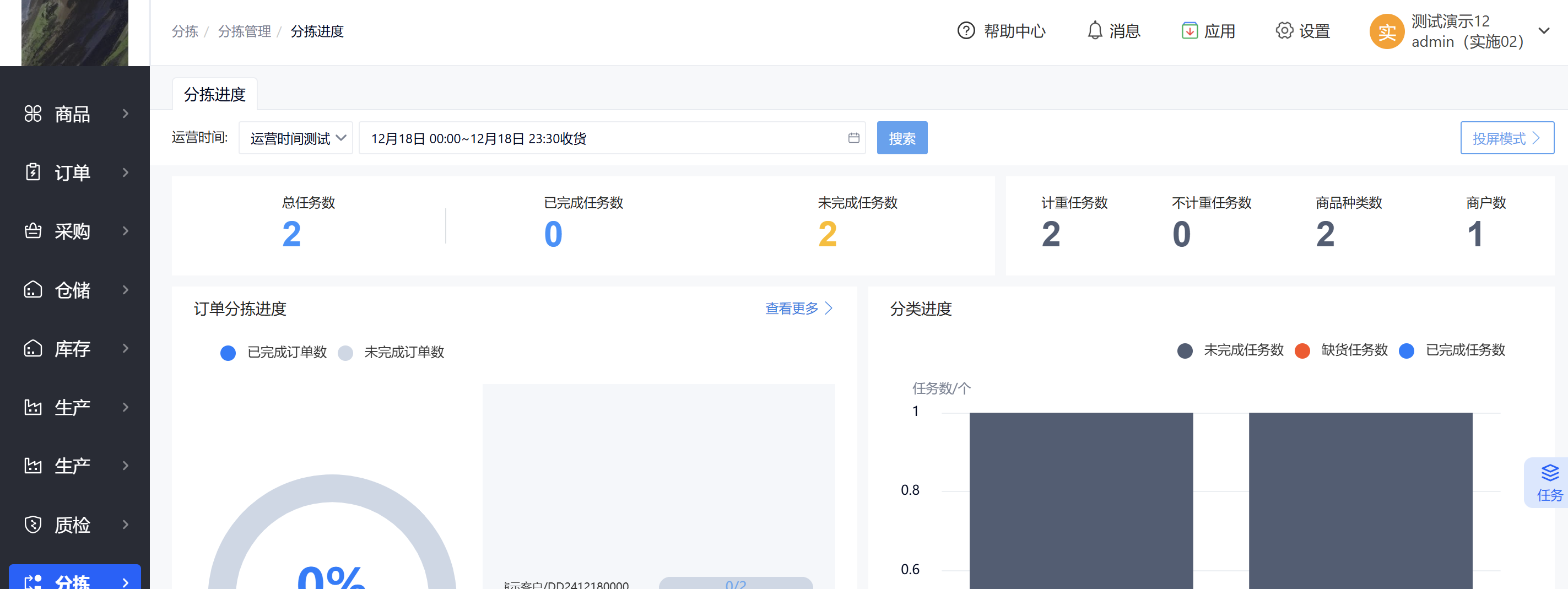Image resolution: width=1568 pixels, height=589 pixels.
Task: Click the first dark bar in 分类进度 chart
Action: [x=1081, y=500]
